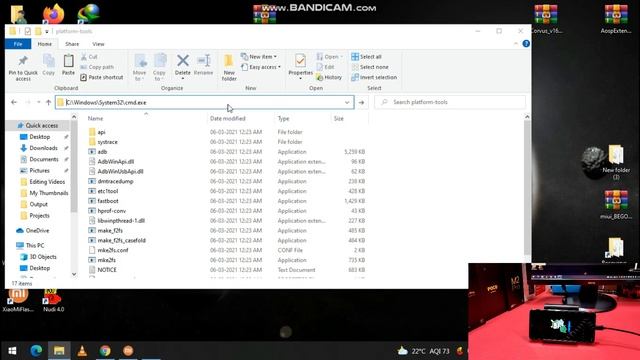This screenshot has height=360, width=640.
Task: Click the Cut command
Action: [89, 57]
